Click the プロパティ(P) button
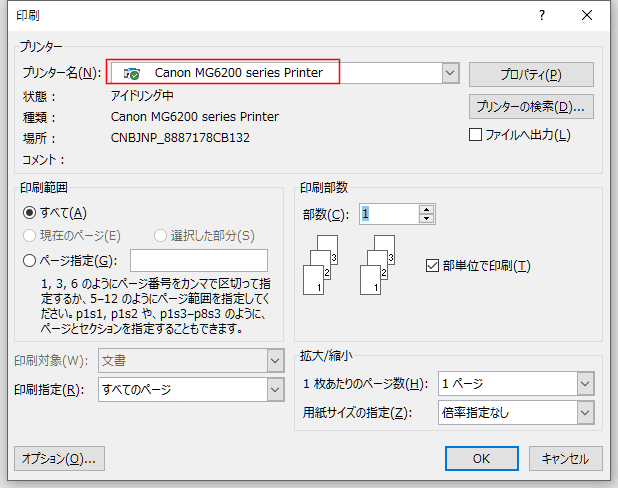This screenshot has width=618, height=488. (531, 75)
